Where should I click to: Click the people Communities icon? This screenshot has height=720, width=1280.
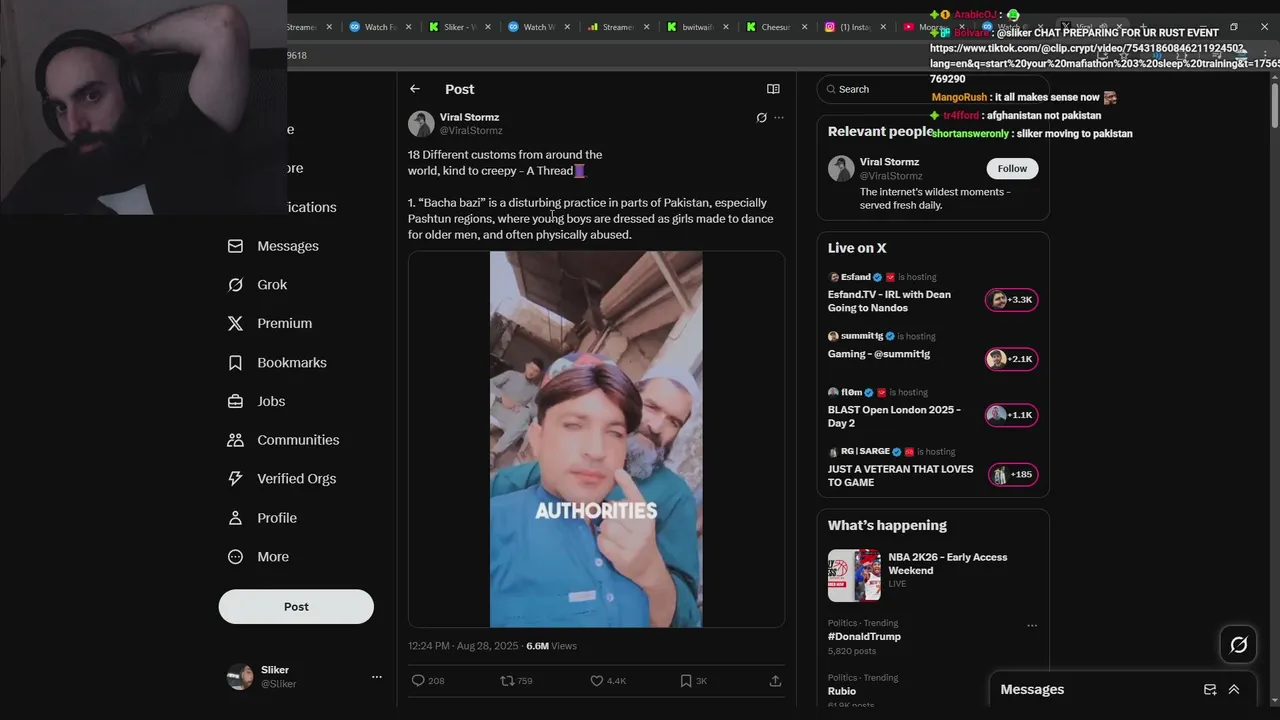click(235, 440)
